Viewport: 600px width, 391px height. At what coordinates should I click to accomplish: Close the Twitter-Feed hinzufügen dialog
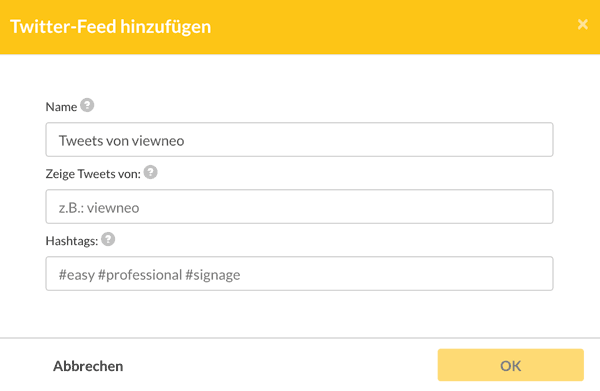(582, 24)
